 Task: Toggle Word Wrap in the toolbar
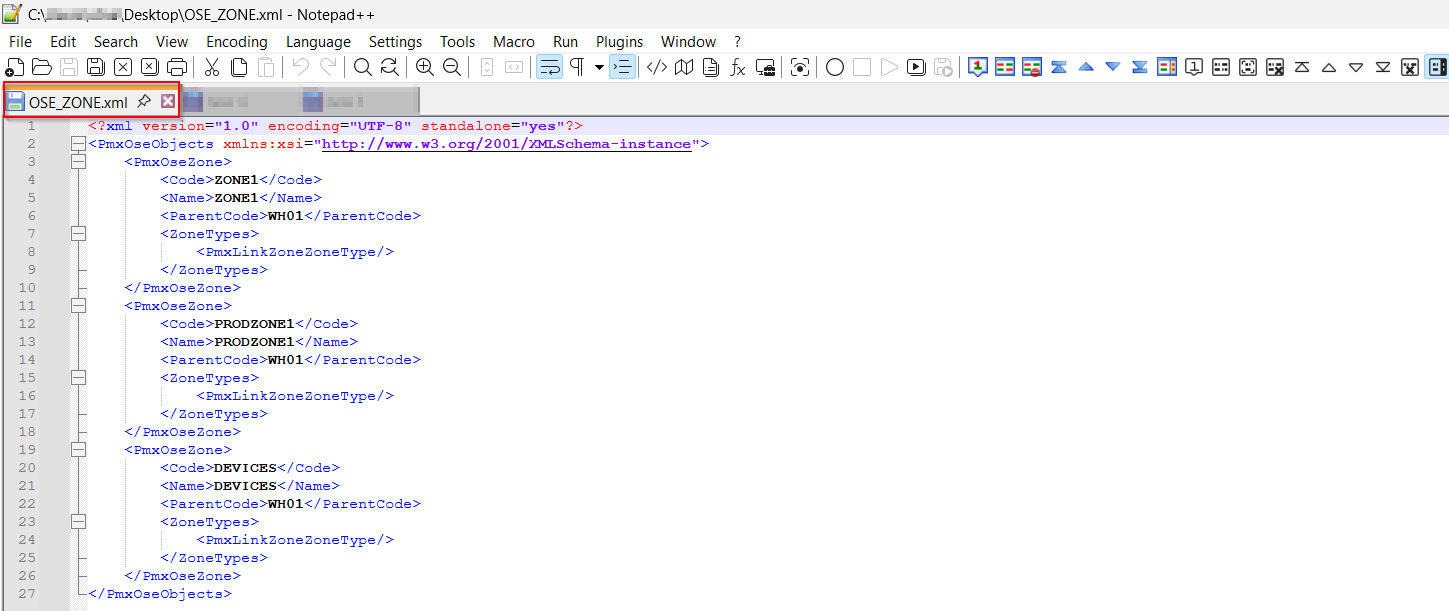(x=549, y=67)
